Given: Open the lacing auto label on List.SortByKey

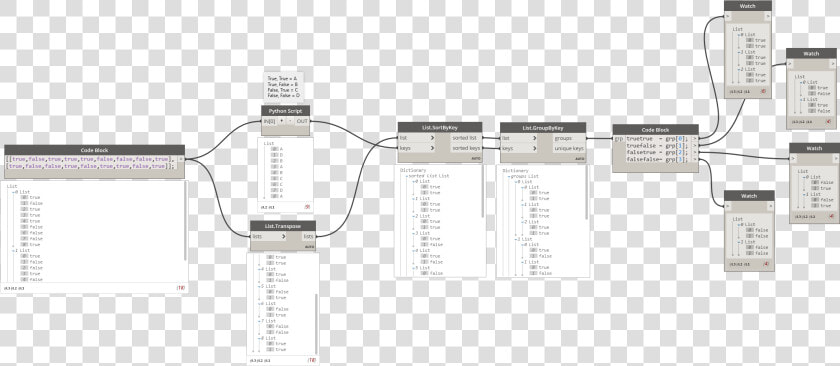Looking at the screenshot, I should click(x=475, y=159).
